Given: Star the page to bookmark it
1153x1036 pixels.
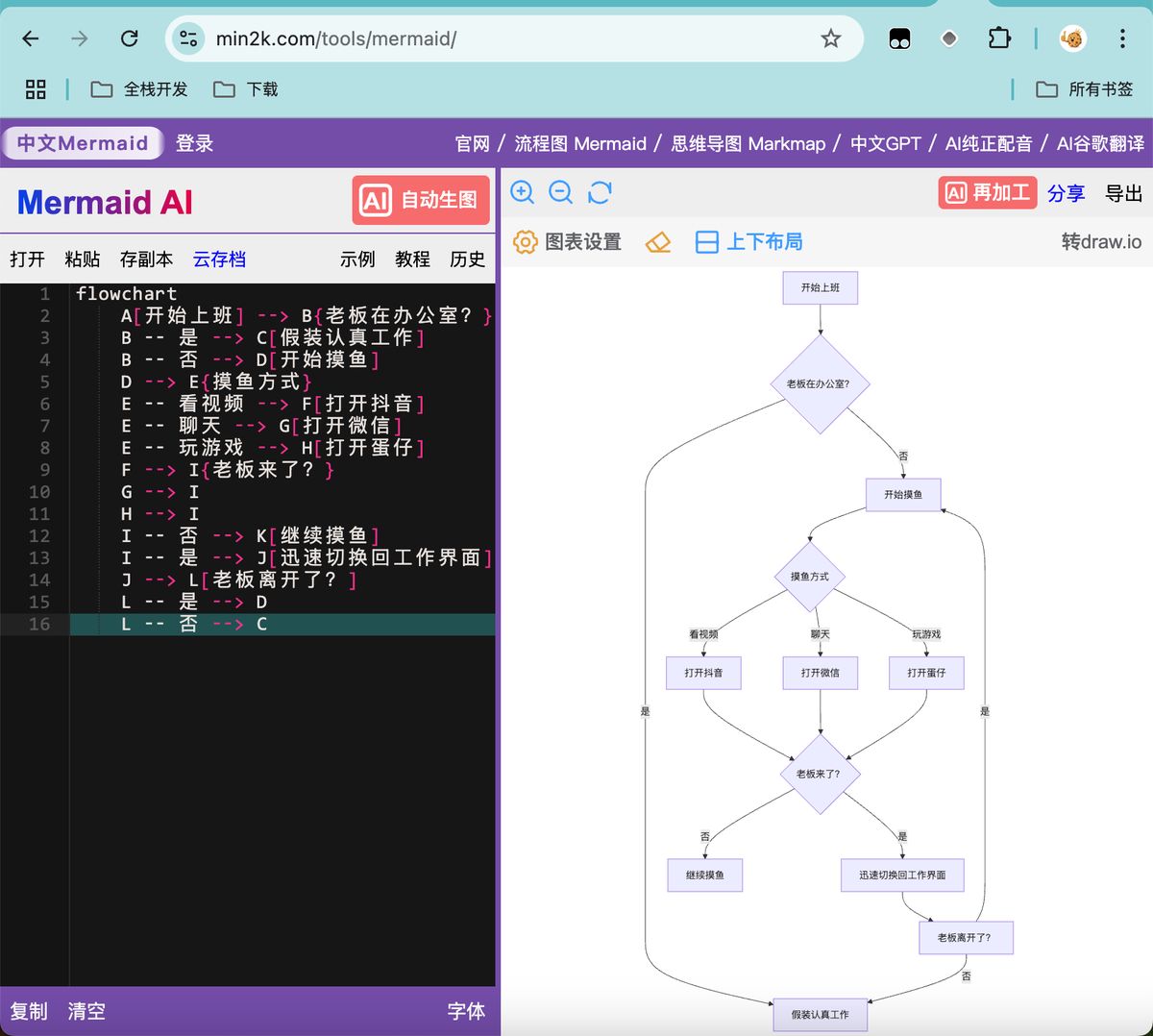Looking at the screenshot, I should pos(829,38).
